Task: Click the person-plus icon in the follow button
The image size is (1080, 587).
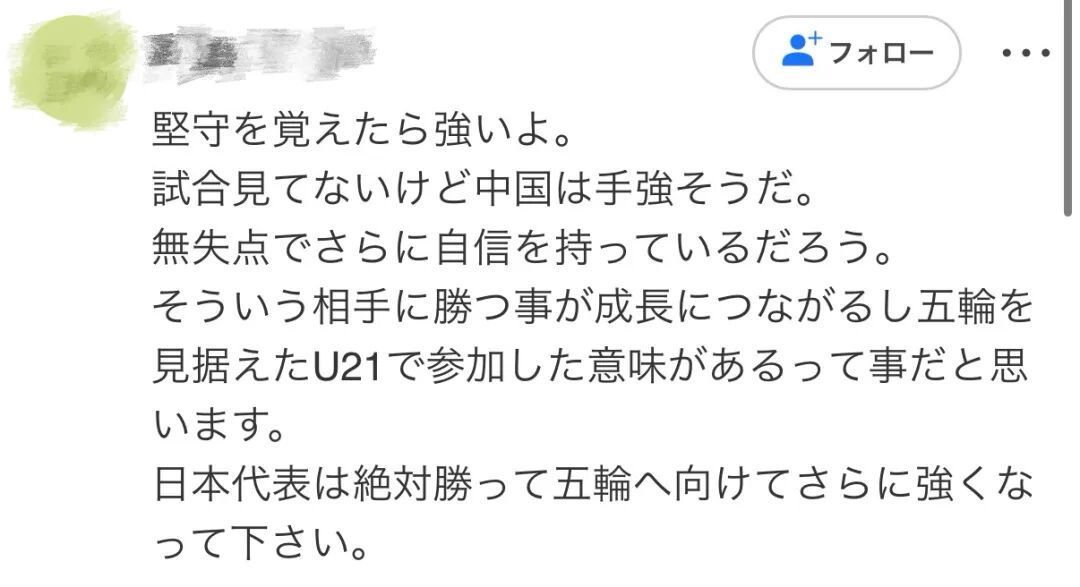Action: [801, 50]
